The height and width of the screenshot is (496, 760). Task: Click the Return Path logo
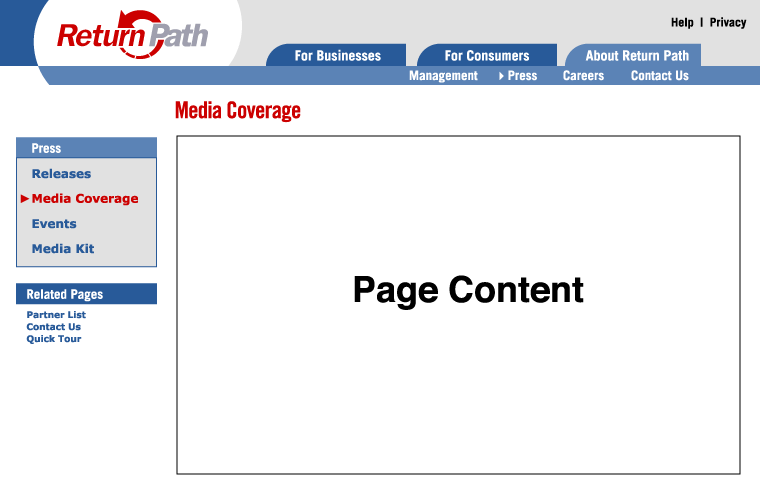(132, 35)
